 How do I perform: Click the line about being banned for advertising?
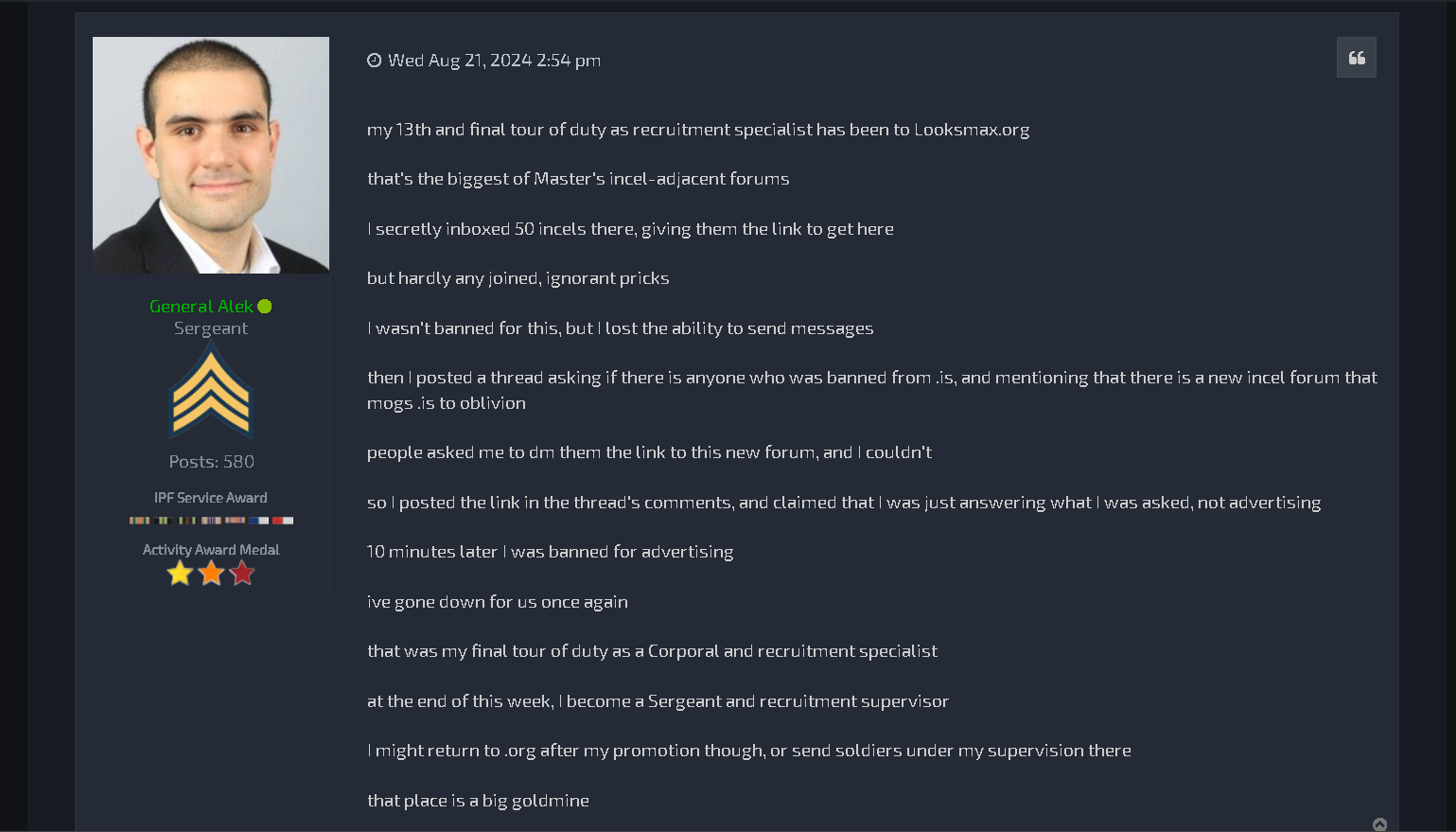[550, 552]
